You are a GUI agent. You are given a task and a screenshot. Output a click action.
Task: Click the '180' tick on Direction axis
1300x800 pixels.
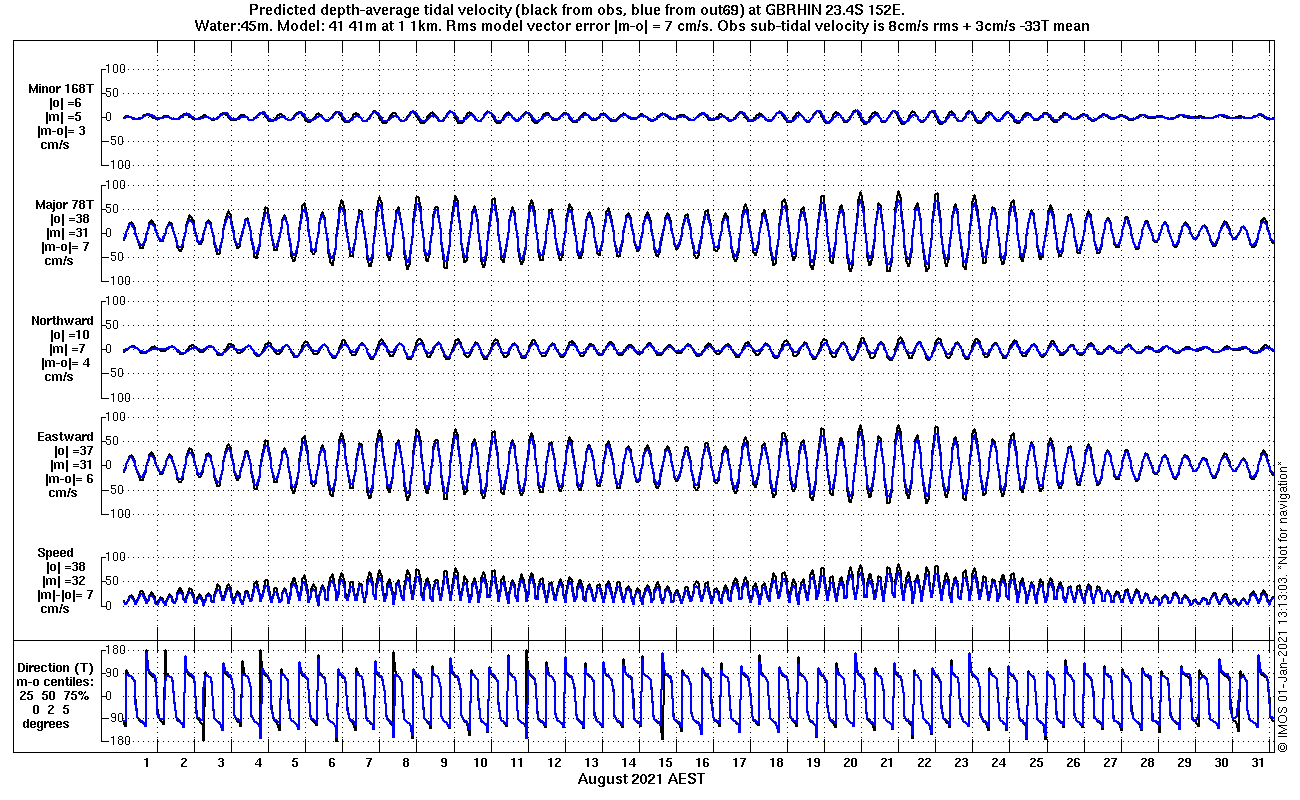114,650
